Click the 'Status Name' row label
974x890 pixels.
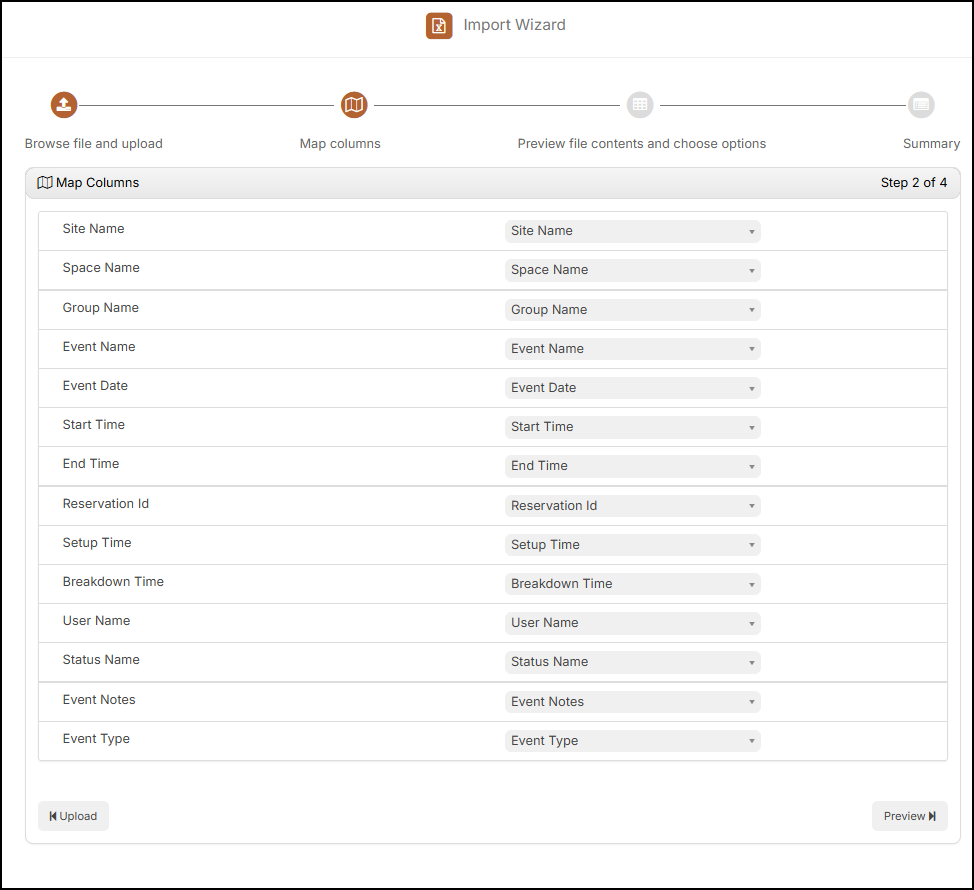click(101, 660)
